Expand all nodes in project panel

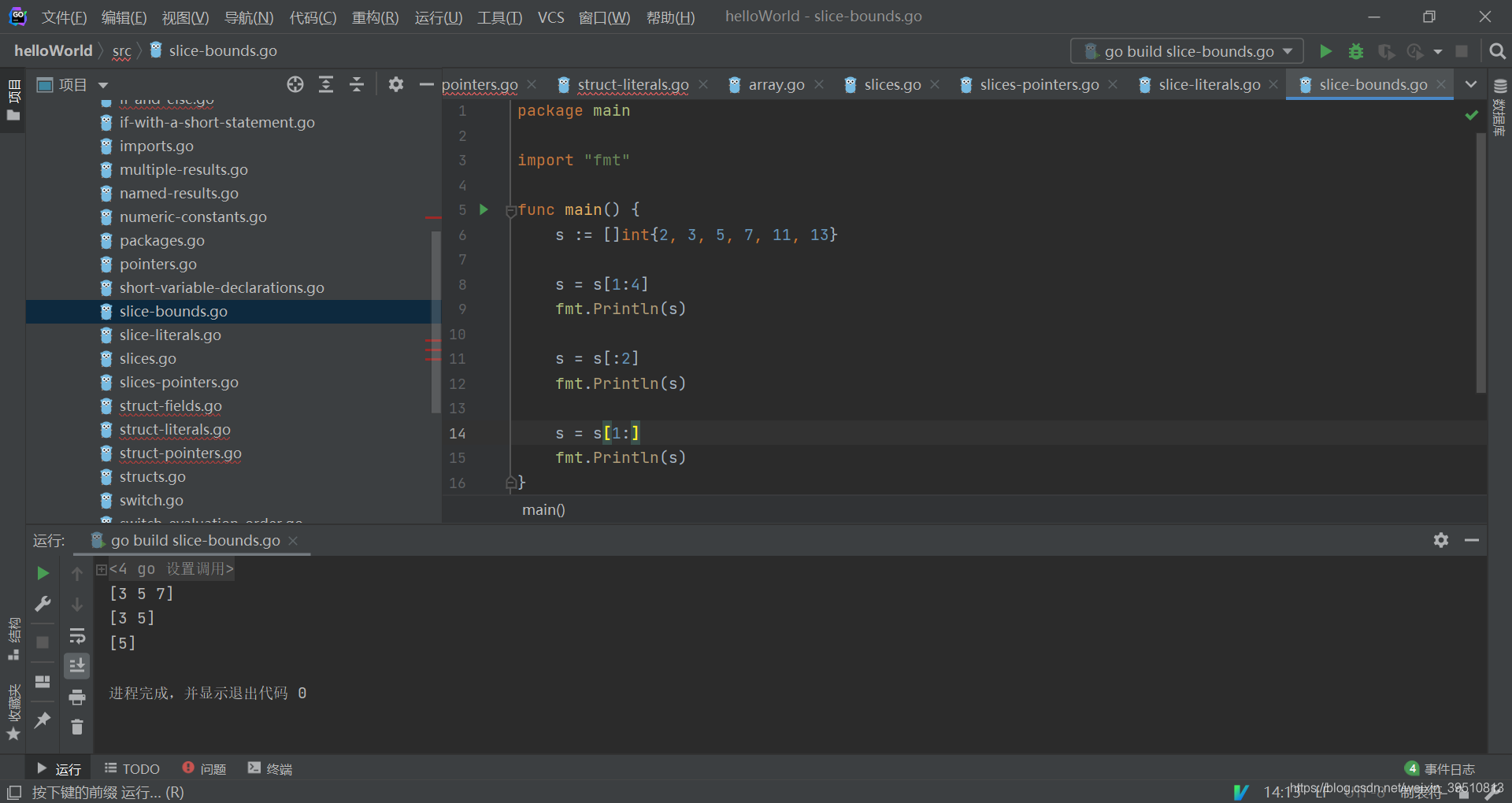pos(326,84)
